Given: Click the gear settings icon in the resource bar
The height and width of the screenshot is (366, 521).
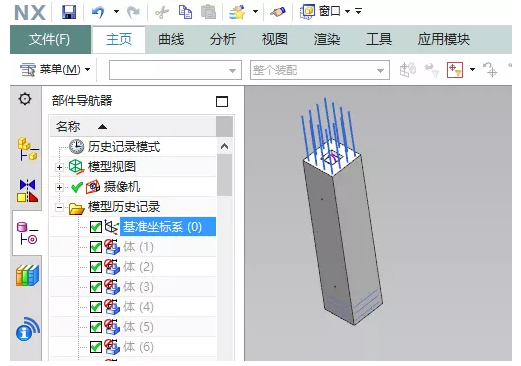Looking at the screenshot, I should (x=25, y=99).
